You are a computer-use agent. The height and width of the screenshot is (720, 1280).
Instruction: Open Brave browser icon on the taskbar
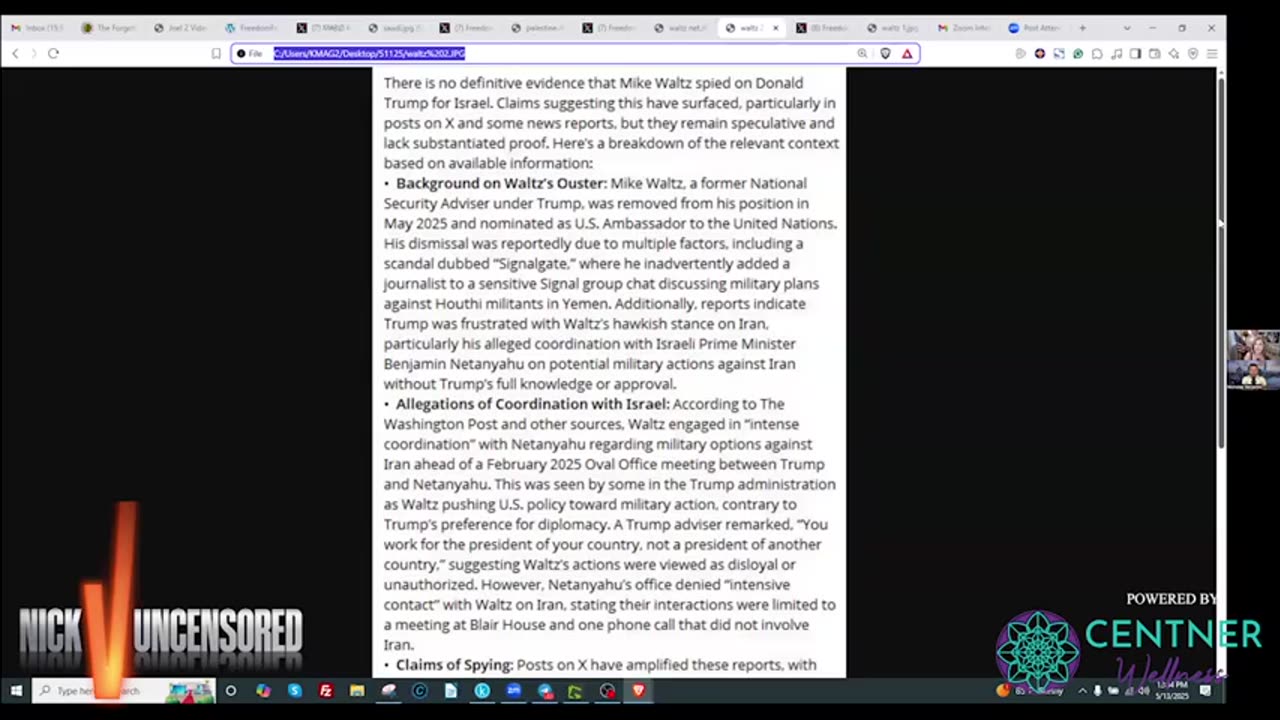[639, 691]
